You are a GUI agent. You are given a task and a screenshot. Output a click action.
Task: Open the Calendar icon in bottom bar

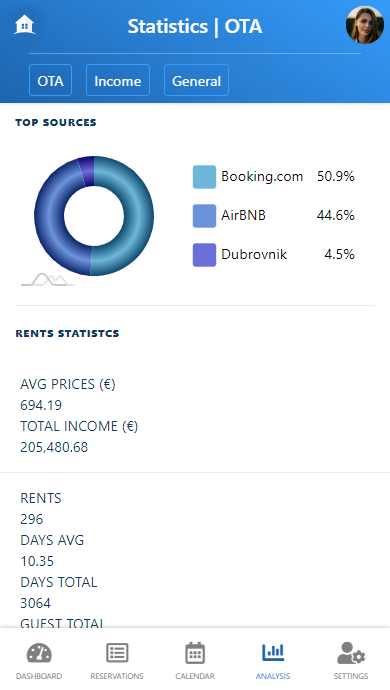[195, 653]
